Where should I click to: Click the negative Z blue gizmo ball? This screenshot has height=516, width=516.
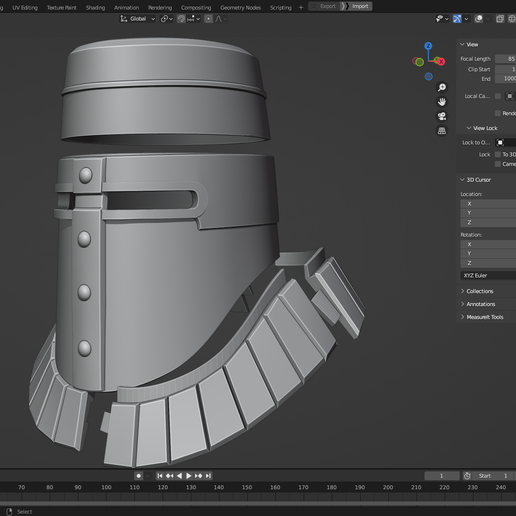pyautogui.click(x=429, y=77)
